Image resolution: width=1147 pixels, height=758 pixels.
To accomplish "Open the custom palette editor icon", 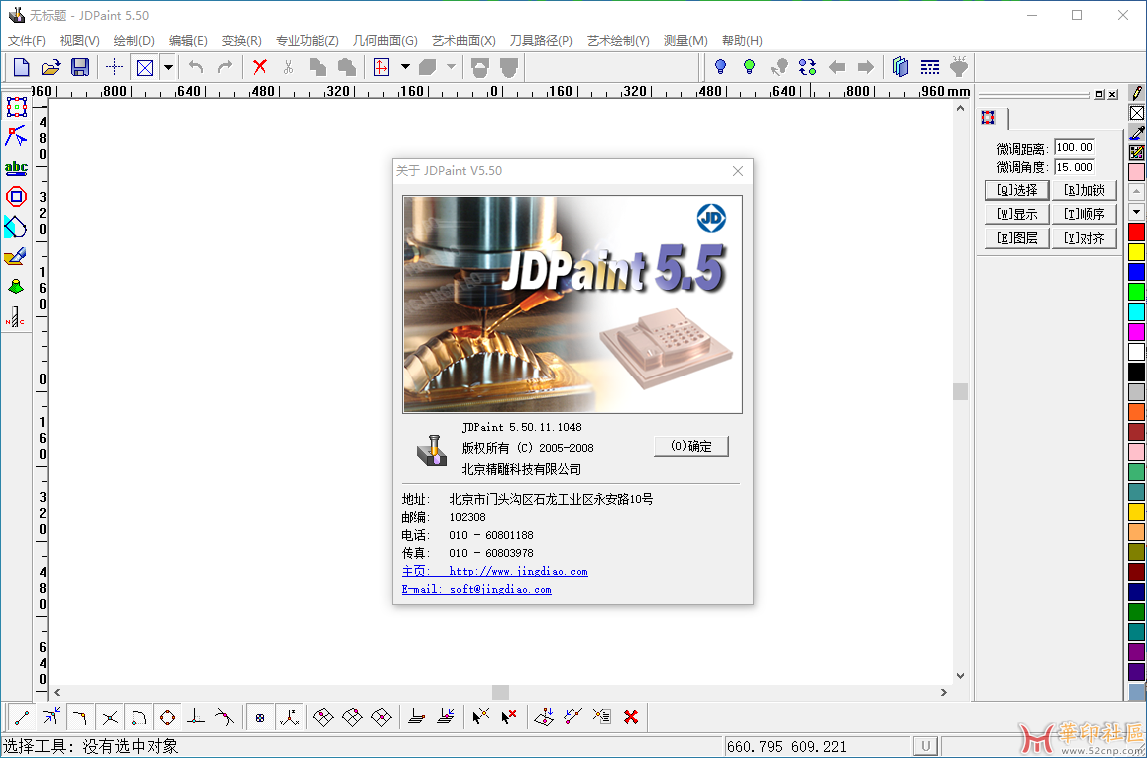I will 1136,152.
